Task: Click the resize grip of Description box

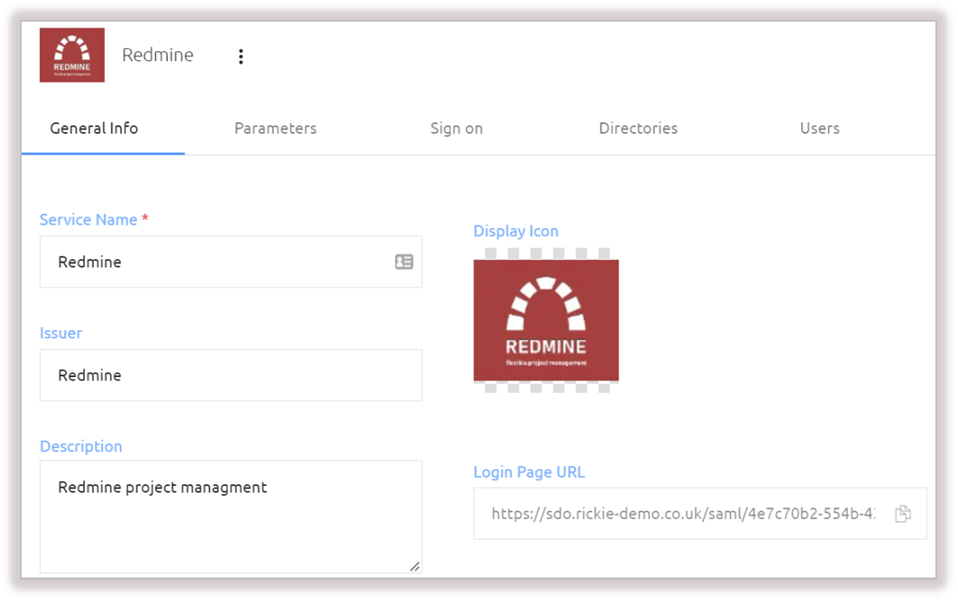Action: (x=415, y=566)
